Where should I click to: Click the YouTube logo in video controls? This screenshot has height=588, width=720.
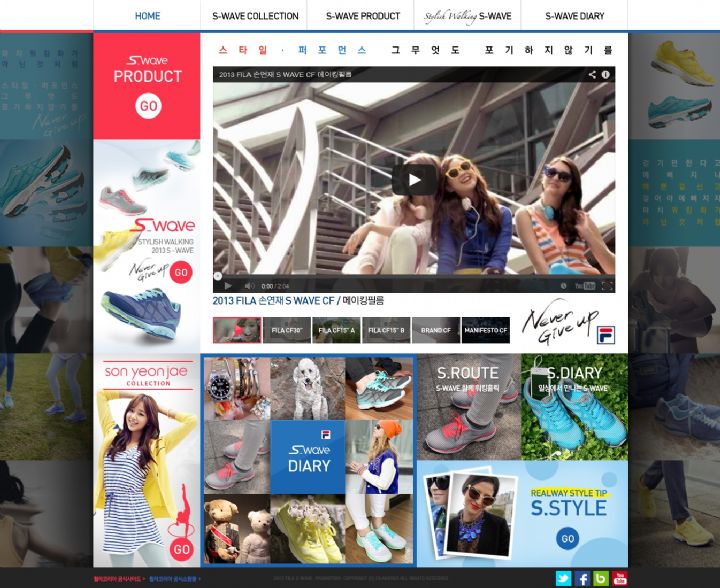tap(585, 286)
